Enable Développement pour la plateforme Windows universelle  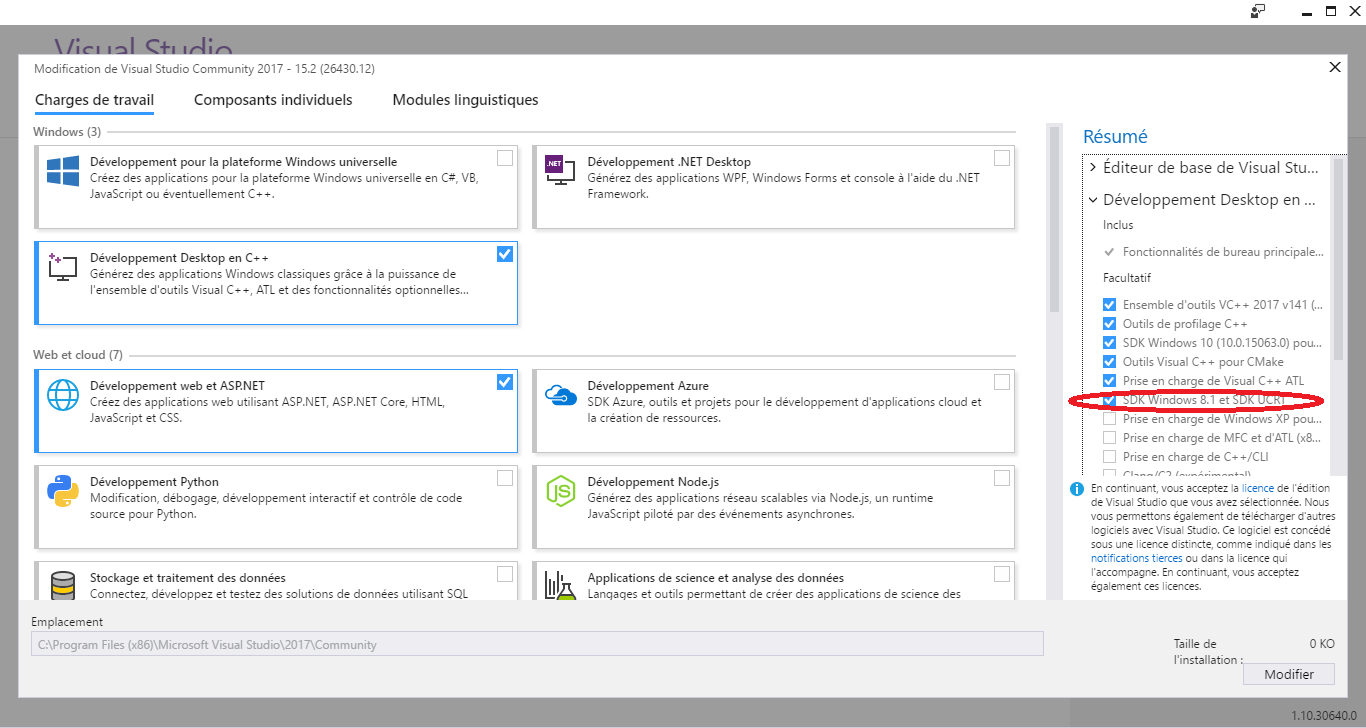click(505, 158)
